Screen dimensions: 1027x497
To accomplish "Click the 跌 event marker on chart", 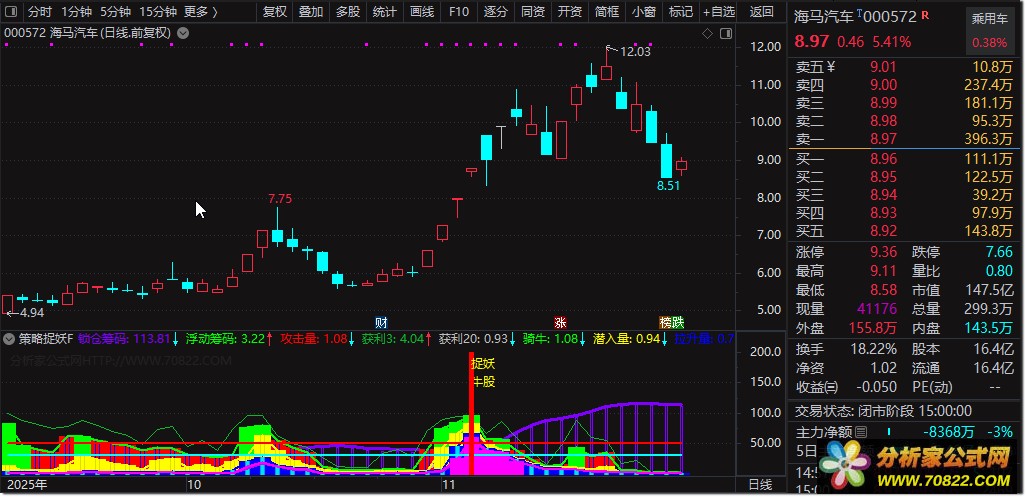I will 678,322.
